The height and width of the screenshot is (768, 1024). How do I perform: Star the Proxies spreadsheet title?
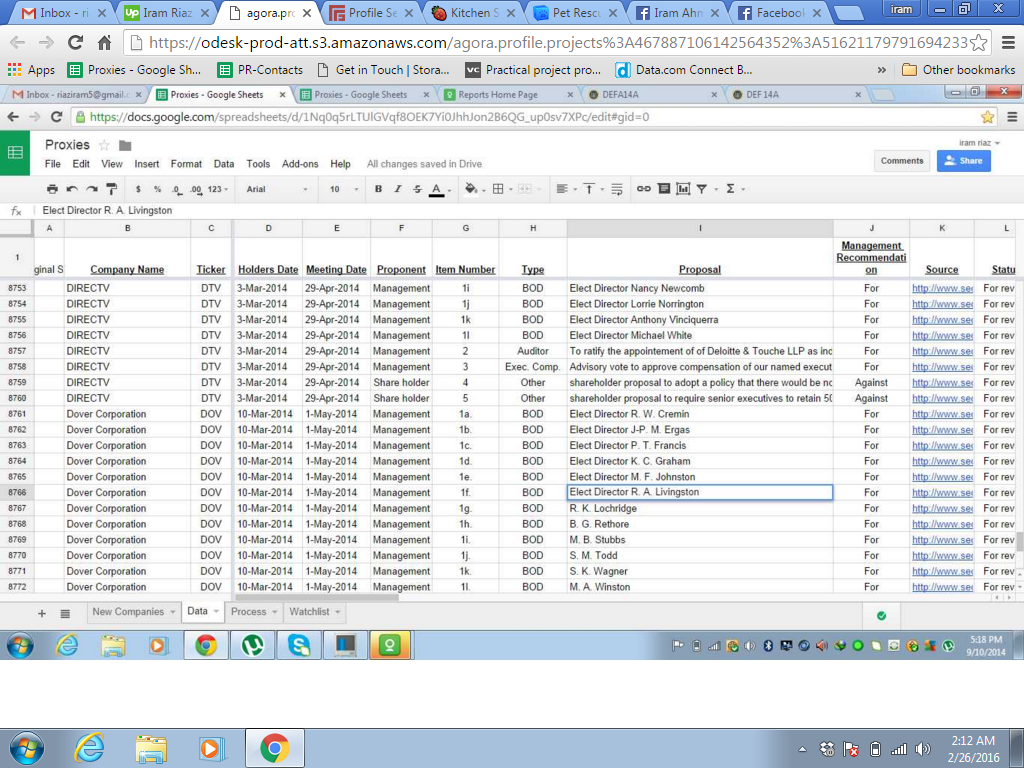(104, 145)
